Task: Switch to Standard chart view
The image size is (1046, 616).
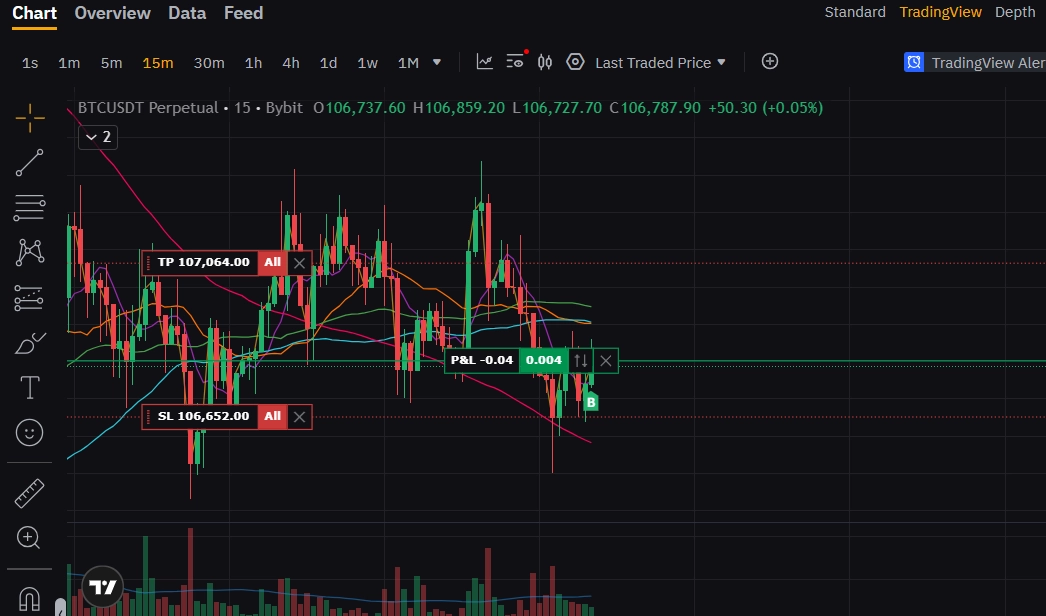Action: (855, 12)
